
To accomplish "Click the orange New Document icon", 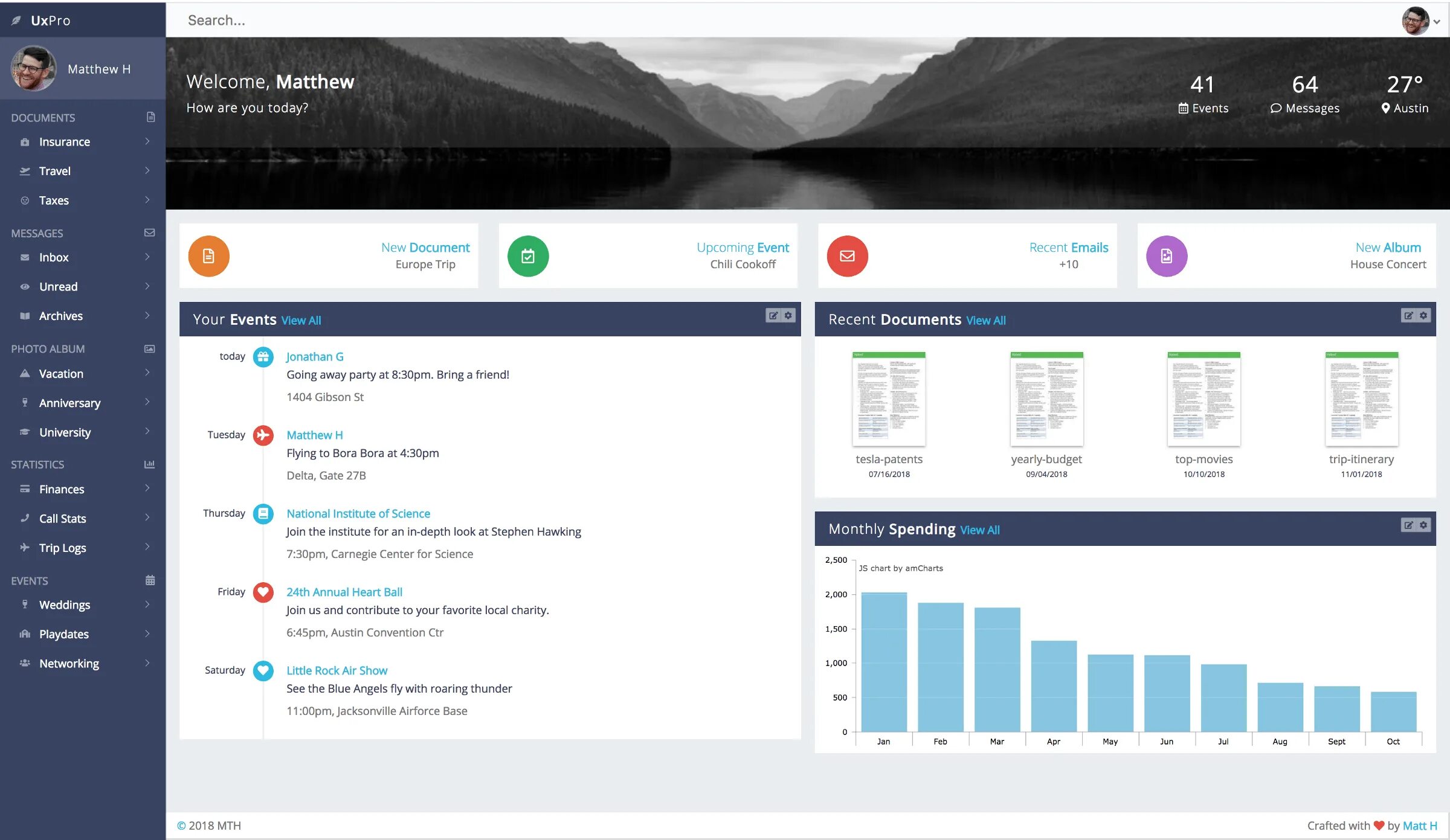I will point(208,256).
